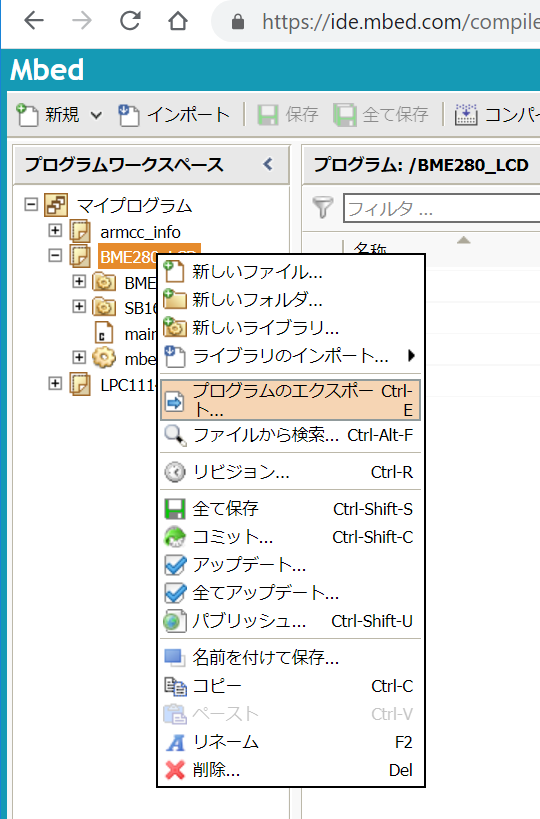Click the browser forward arrow
540x819 pixels.
click(82, 21)
